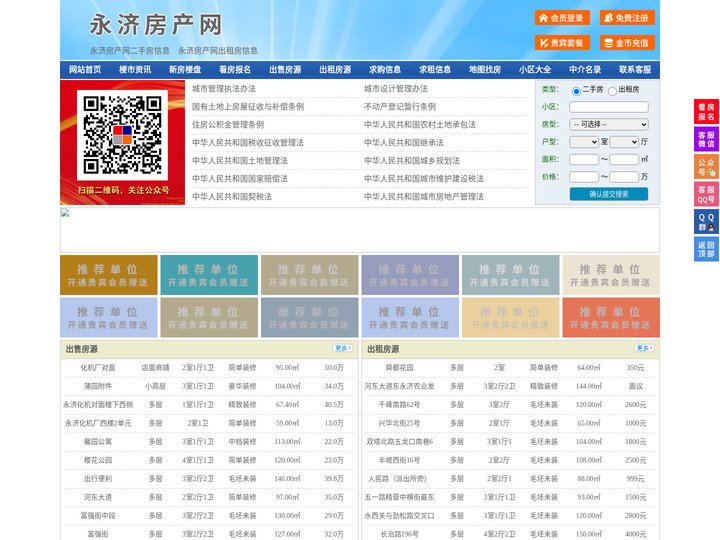
Task: Click the 永济房产网 site logo
Action: pyautogui.click(x=156, y=25)
